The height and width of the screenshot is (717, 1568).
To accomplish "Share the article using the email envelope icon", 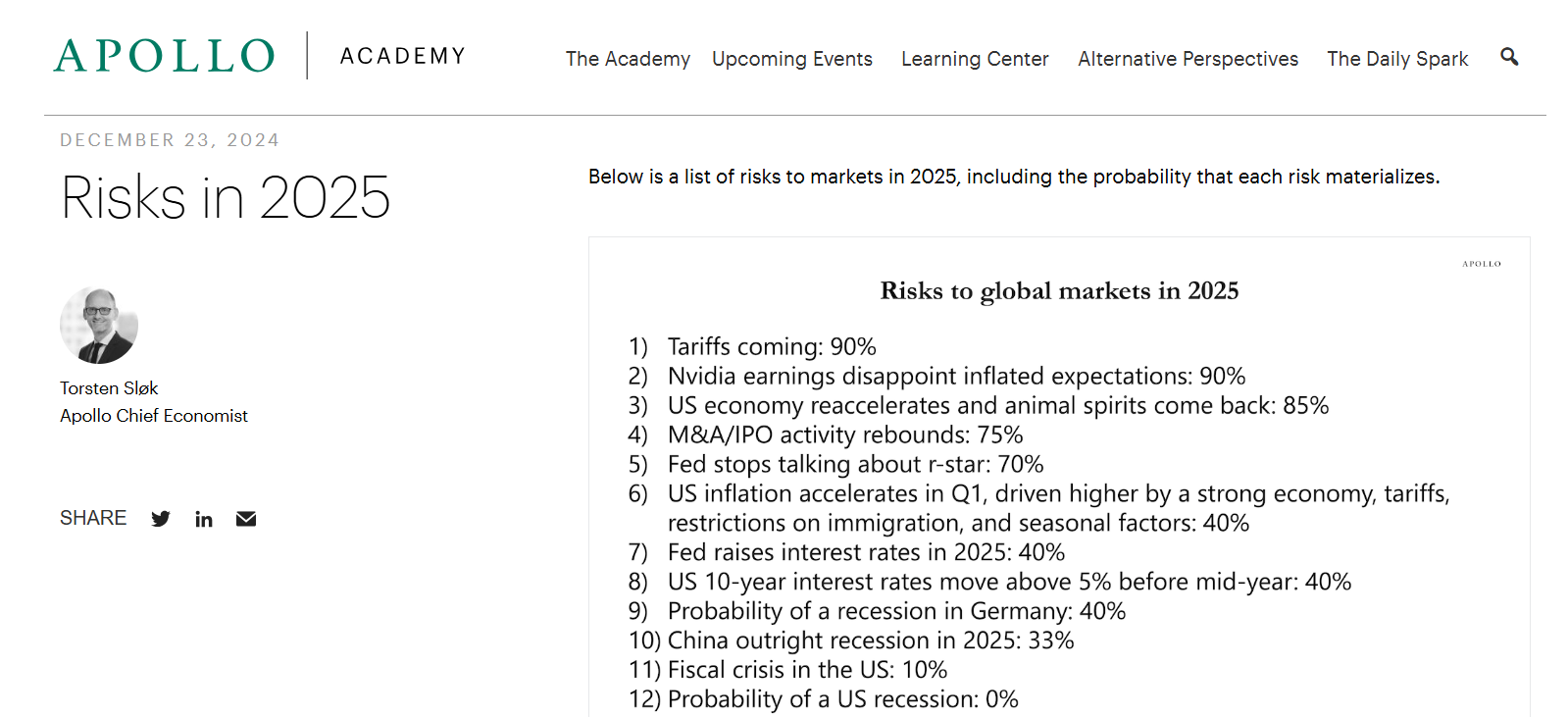I will [245, 518].
